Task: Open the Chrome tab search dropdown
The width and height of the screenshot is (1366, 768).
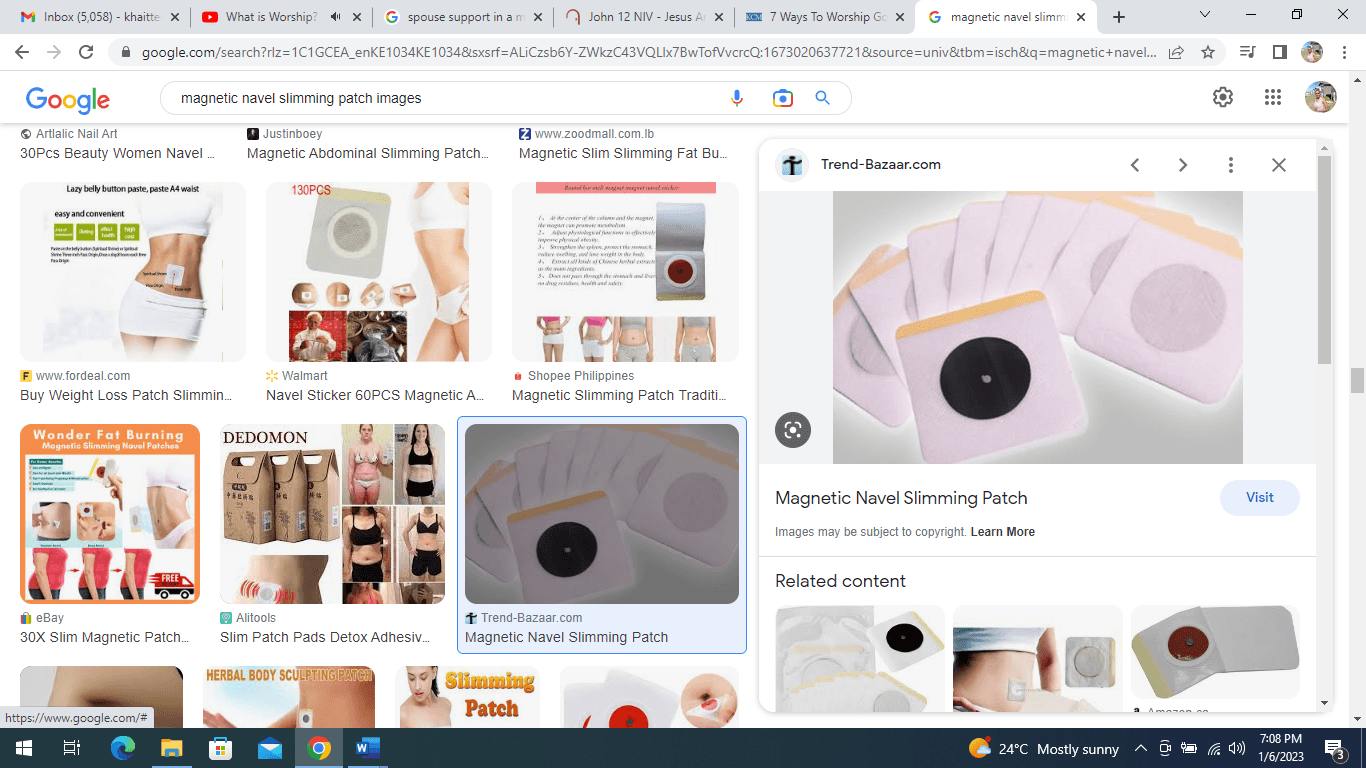Action: tap(1205, 16)
